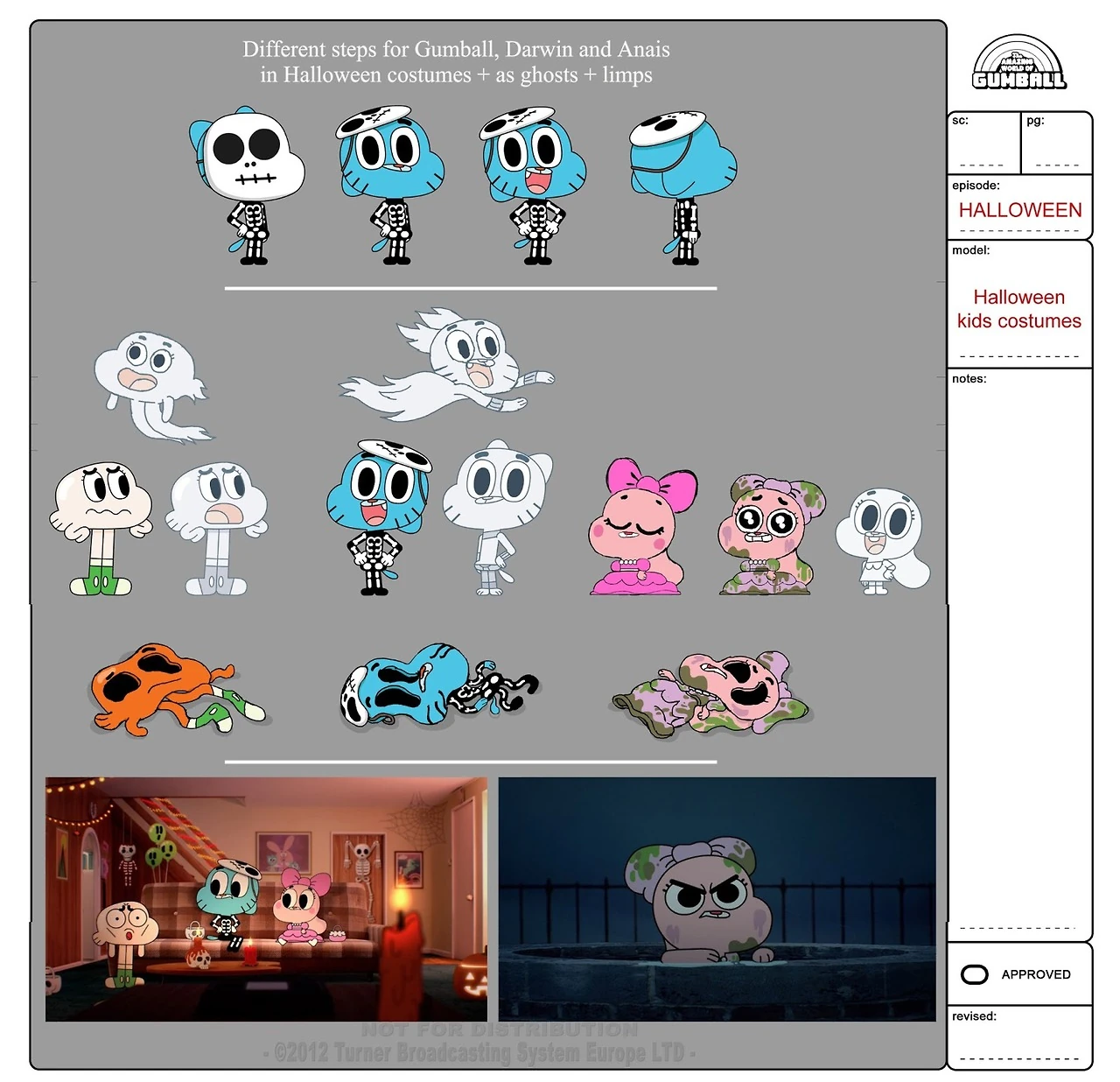Click the "Different steps for Gumball" title text

click(456, 62)
